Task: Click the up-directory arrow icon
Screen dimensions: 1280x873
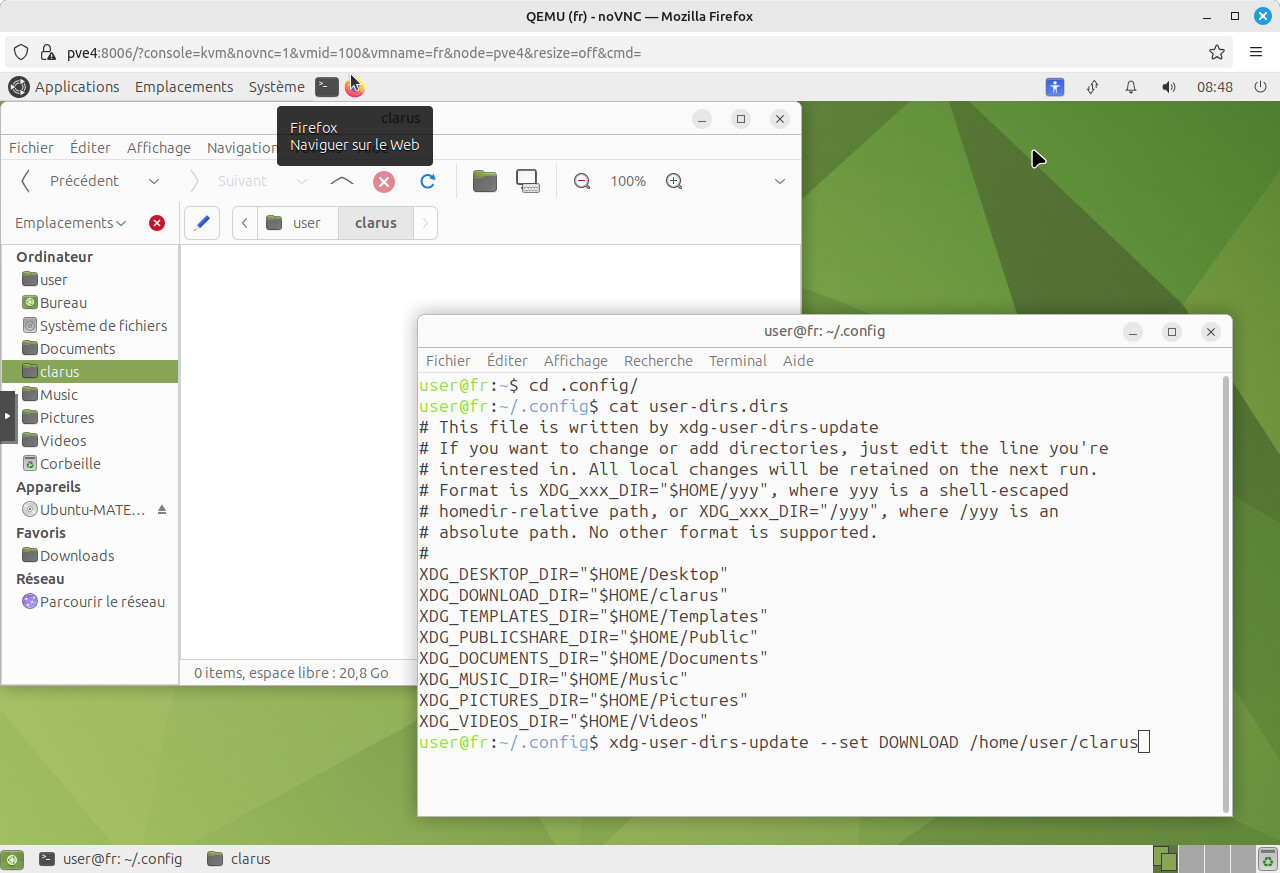Action: pyautogui.click(x=342, y=181)
